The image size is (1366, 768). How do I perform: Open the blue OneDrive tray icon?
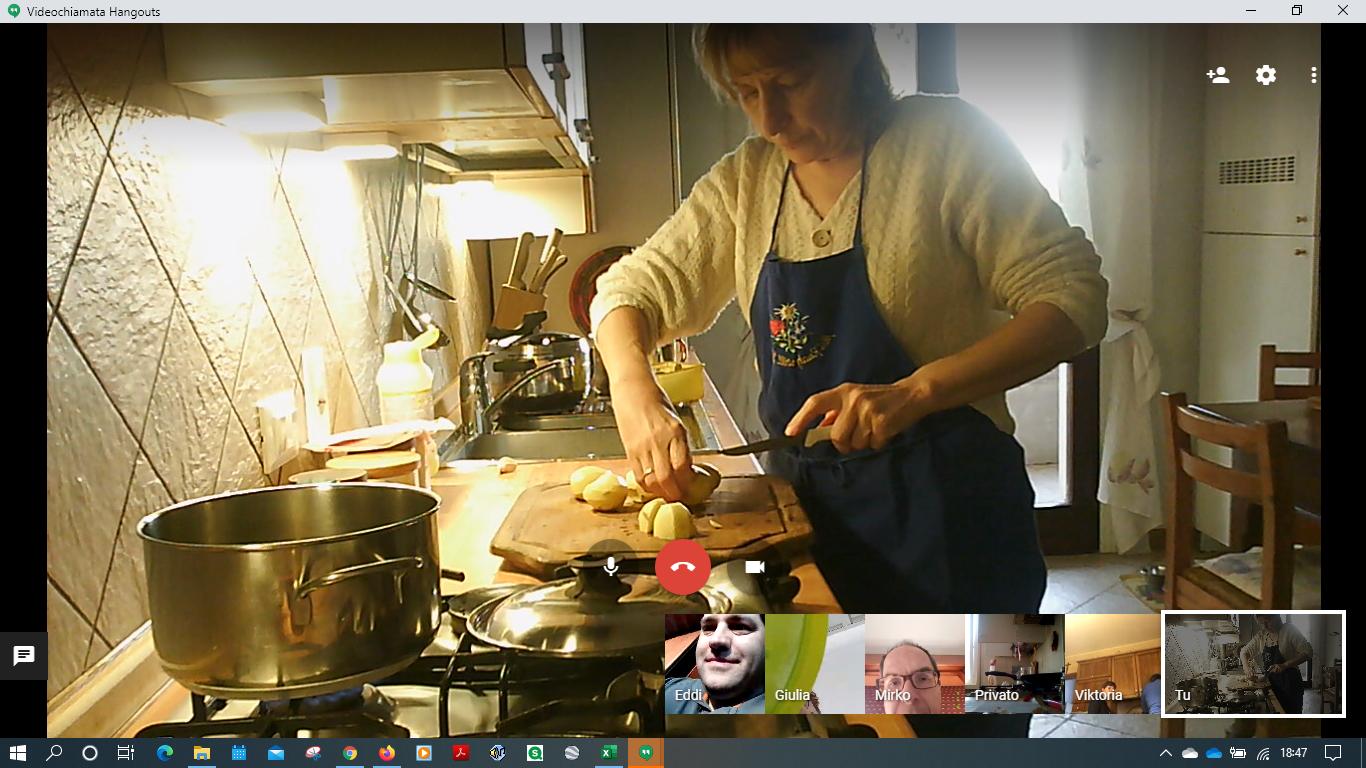(x=1214, y=753)
